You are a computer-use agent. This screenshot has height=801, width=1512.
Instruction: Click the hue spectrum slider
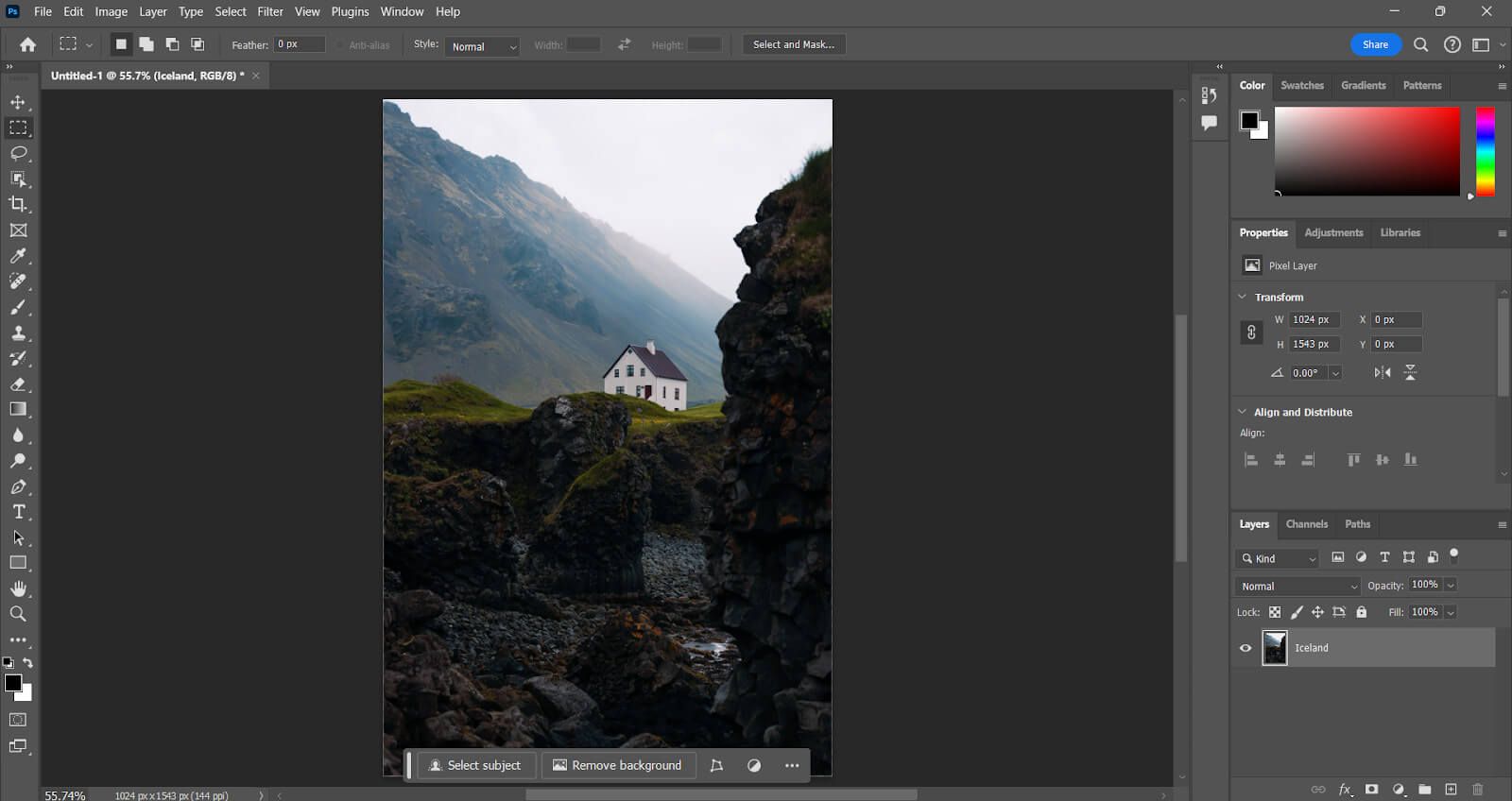click(1486, 151)
